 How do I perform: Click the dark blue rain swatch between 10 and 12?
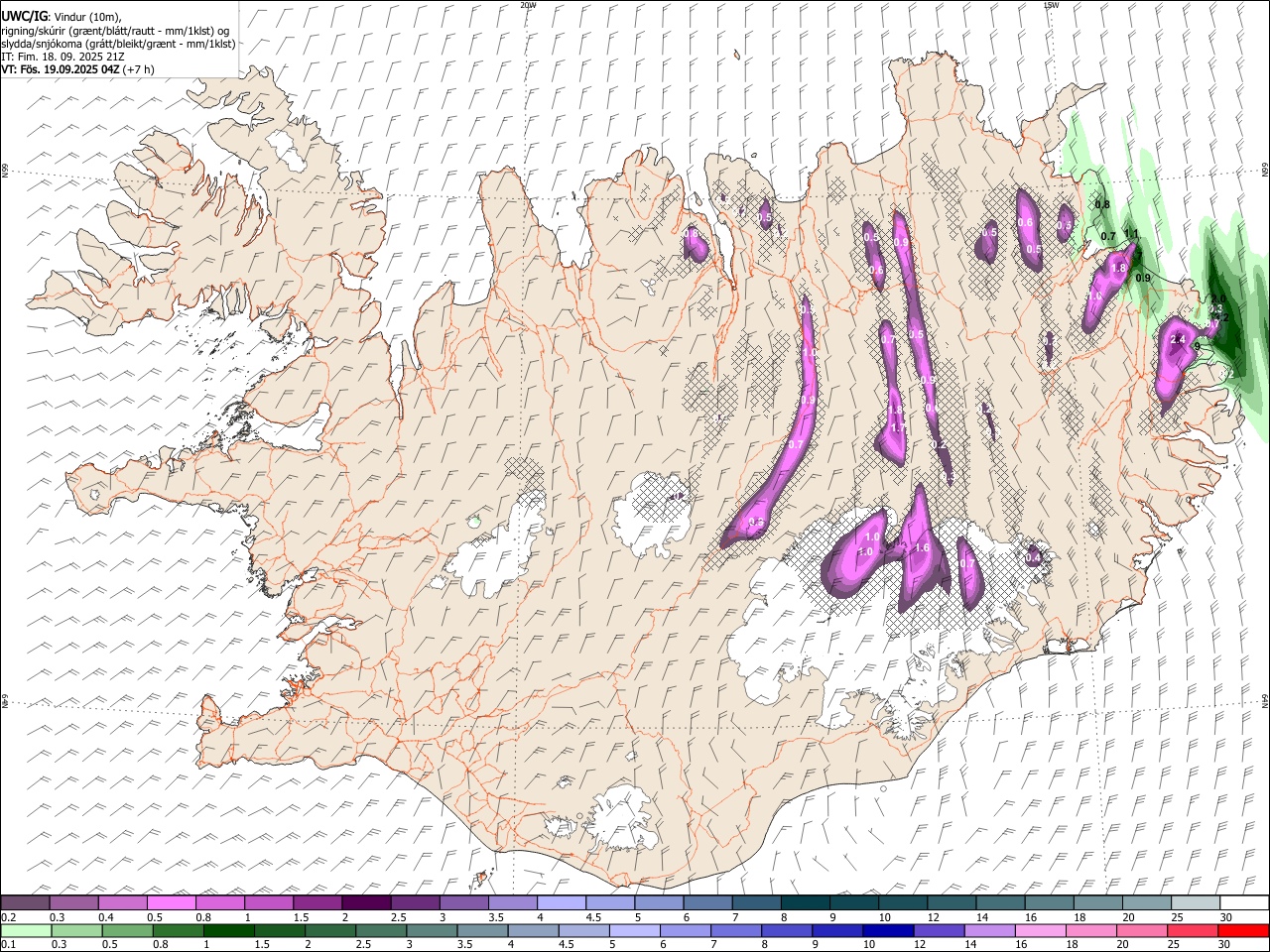887,931
